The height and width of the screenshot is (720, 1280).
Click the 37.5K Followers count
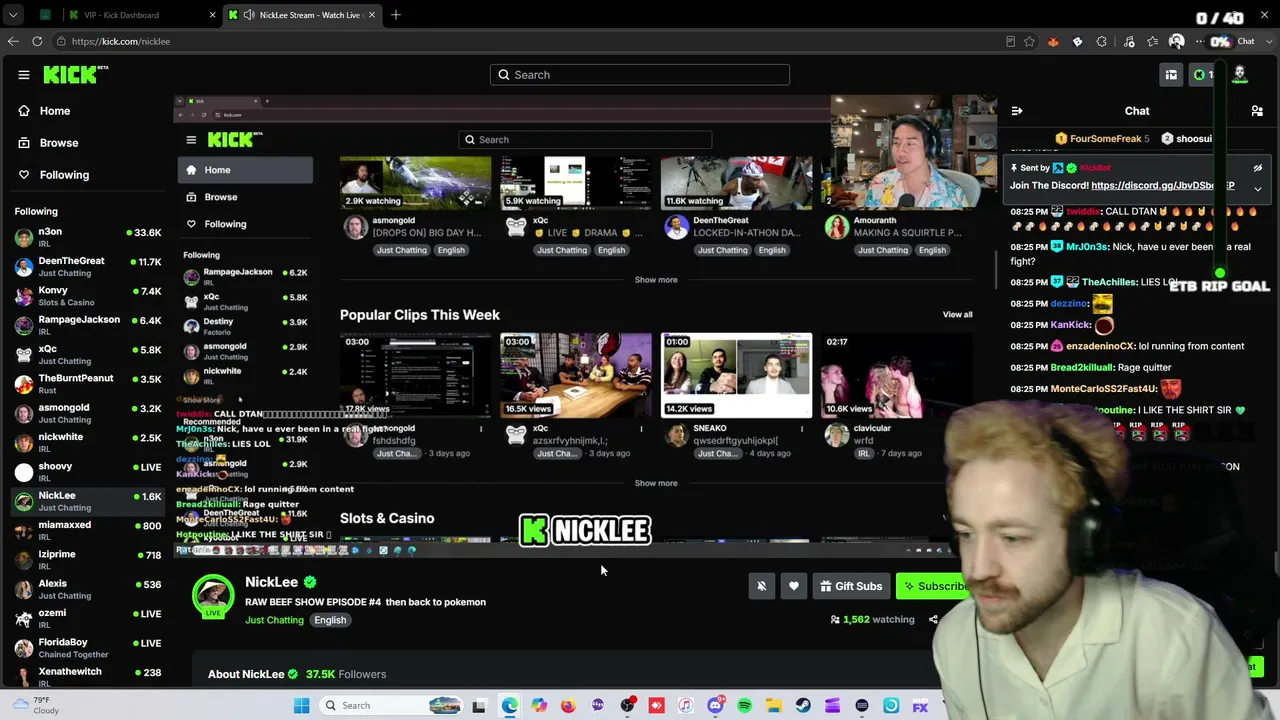346,674
